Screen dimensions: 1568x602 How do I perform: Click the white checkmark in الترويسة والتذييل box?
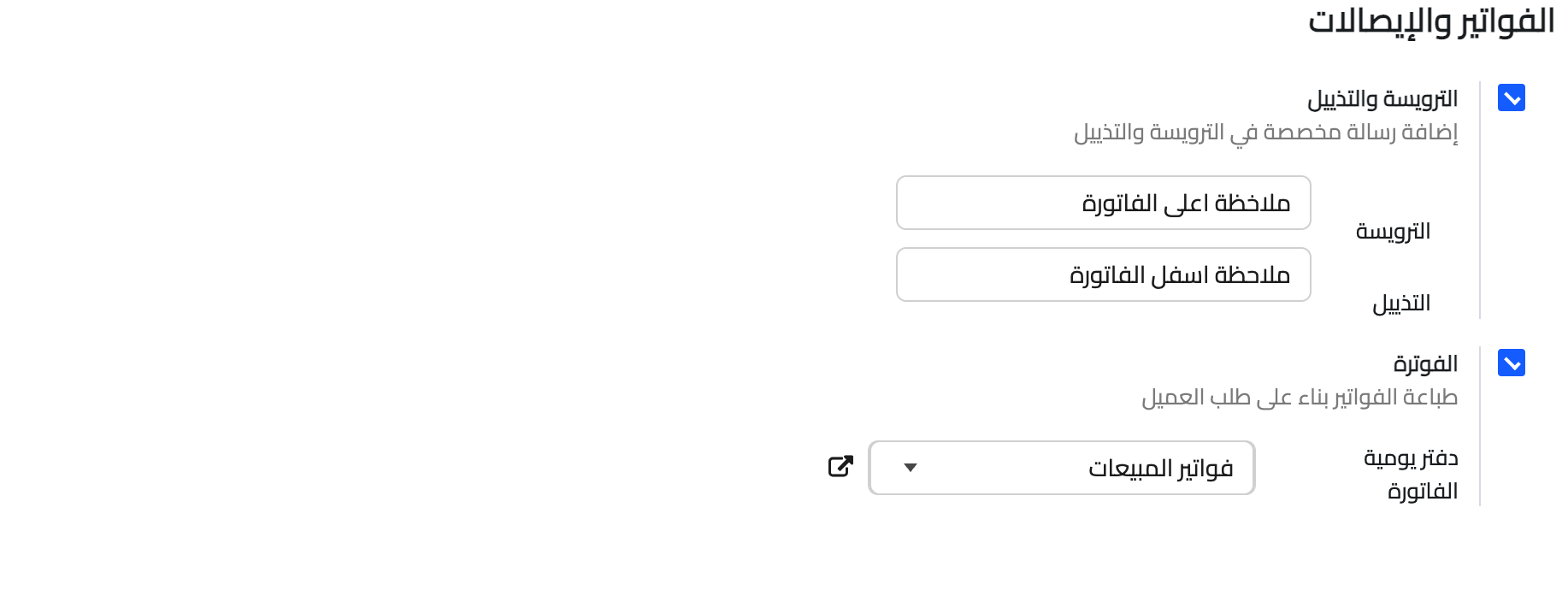[x=1512, y=99]
